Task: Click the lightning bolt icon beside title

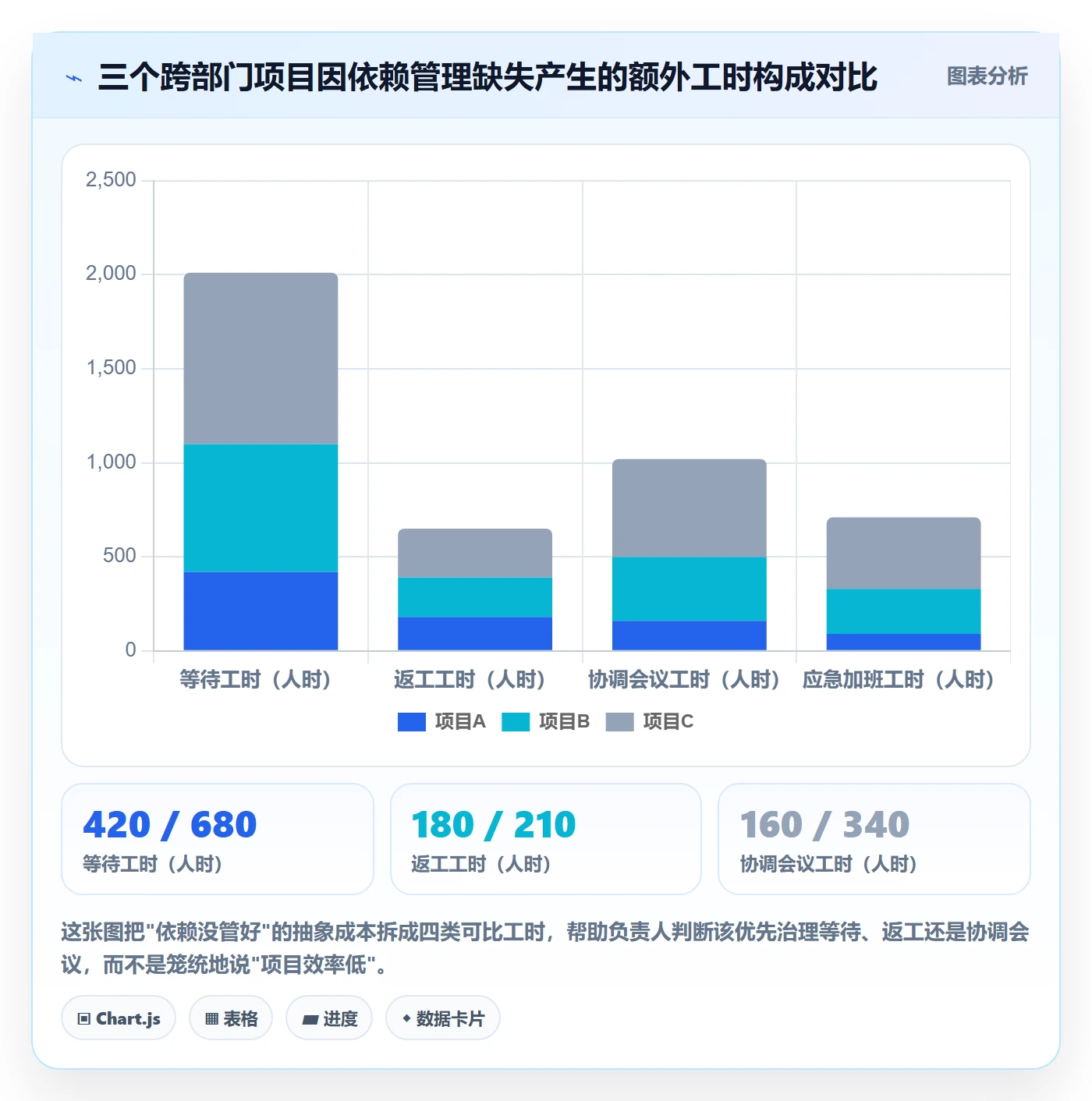Action: click(74, 78)
